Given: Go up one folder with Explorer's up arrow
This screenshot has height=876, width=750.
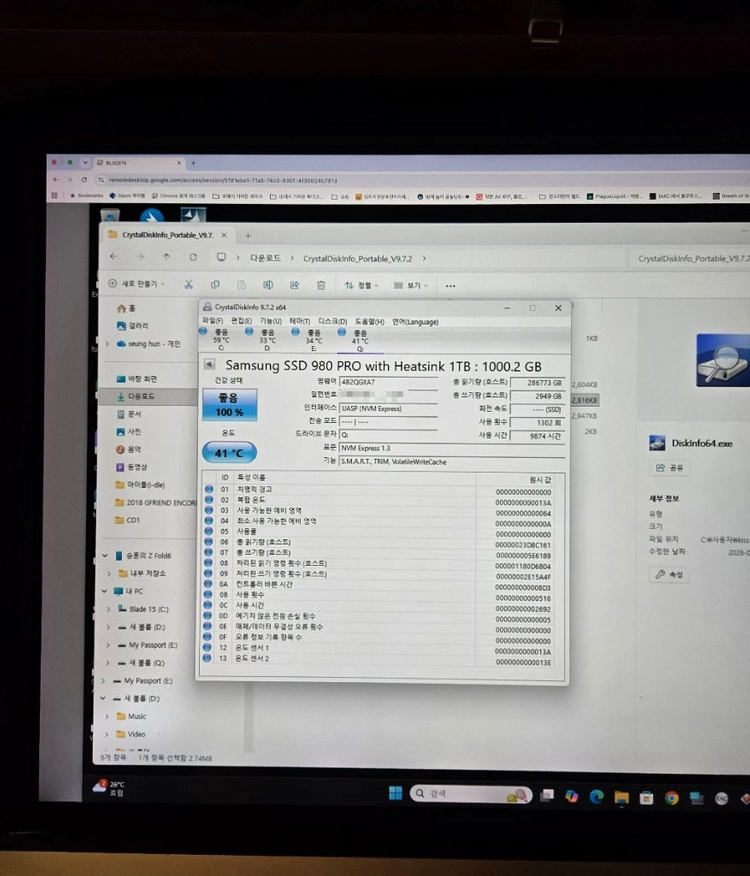Looking at the screenshot, I should 167,256.
